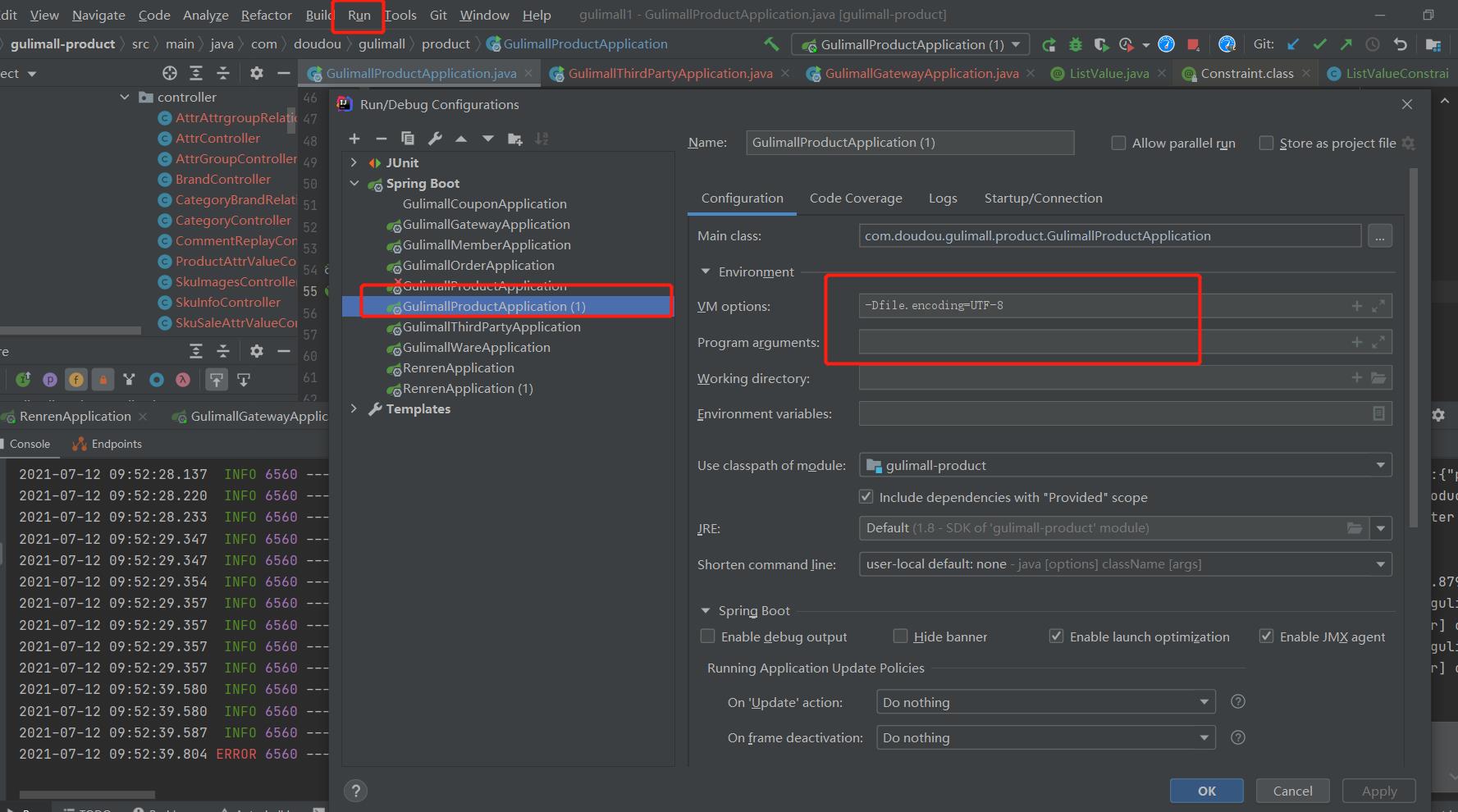Move configuration up in list

461,139
